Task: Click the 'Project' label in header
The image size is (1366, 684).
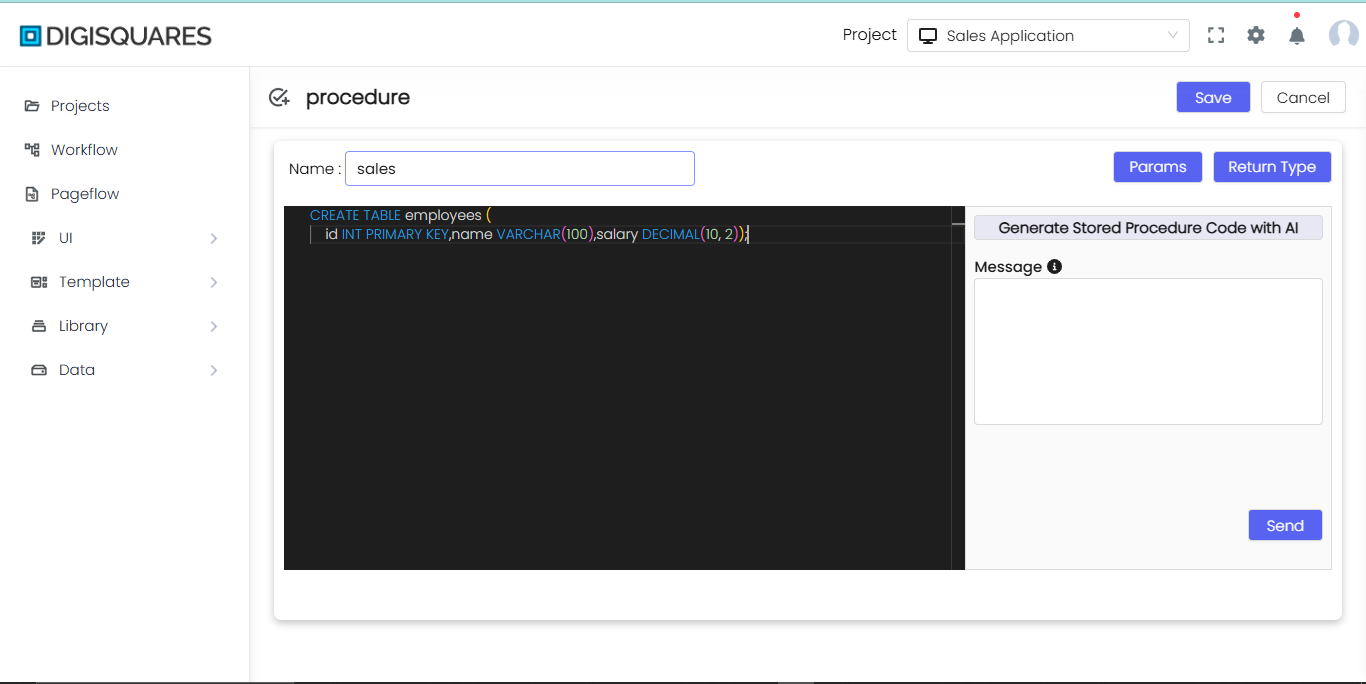Action: click(x=870, y=35)
